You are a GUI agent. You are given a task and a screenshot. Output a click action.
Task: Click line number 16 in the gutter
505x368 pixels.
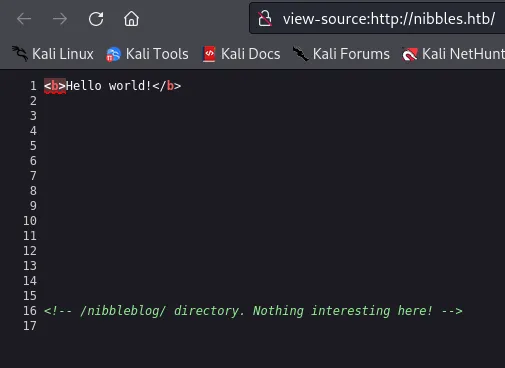tap(30, 311)
